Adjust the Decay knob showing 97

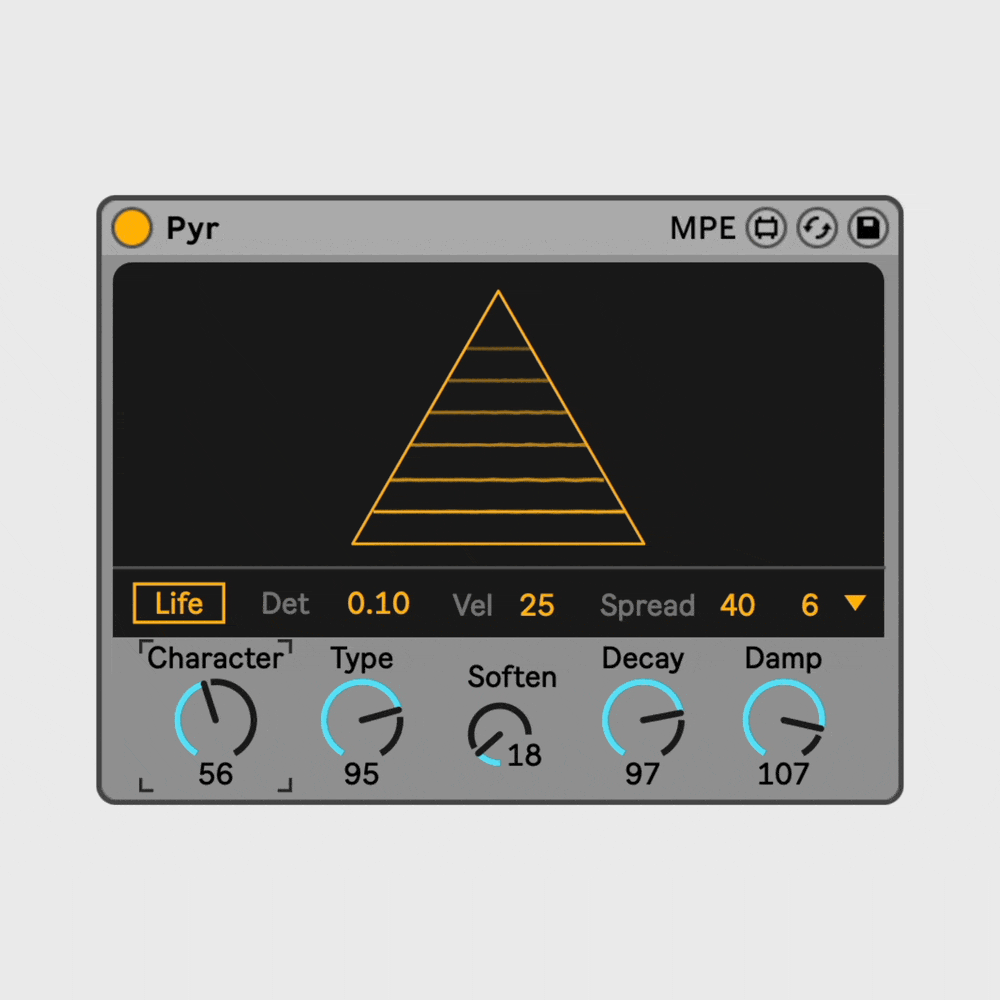coord(643,722)
